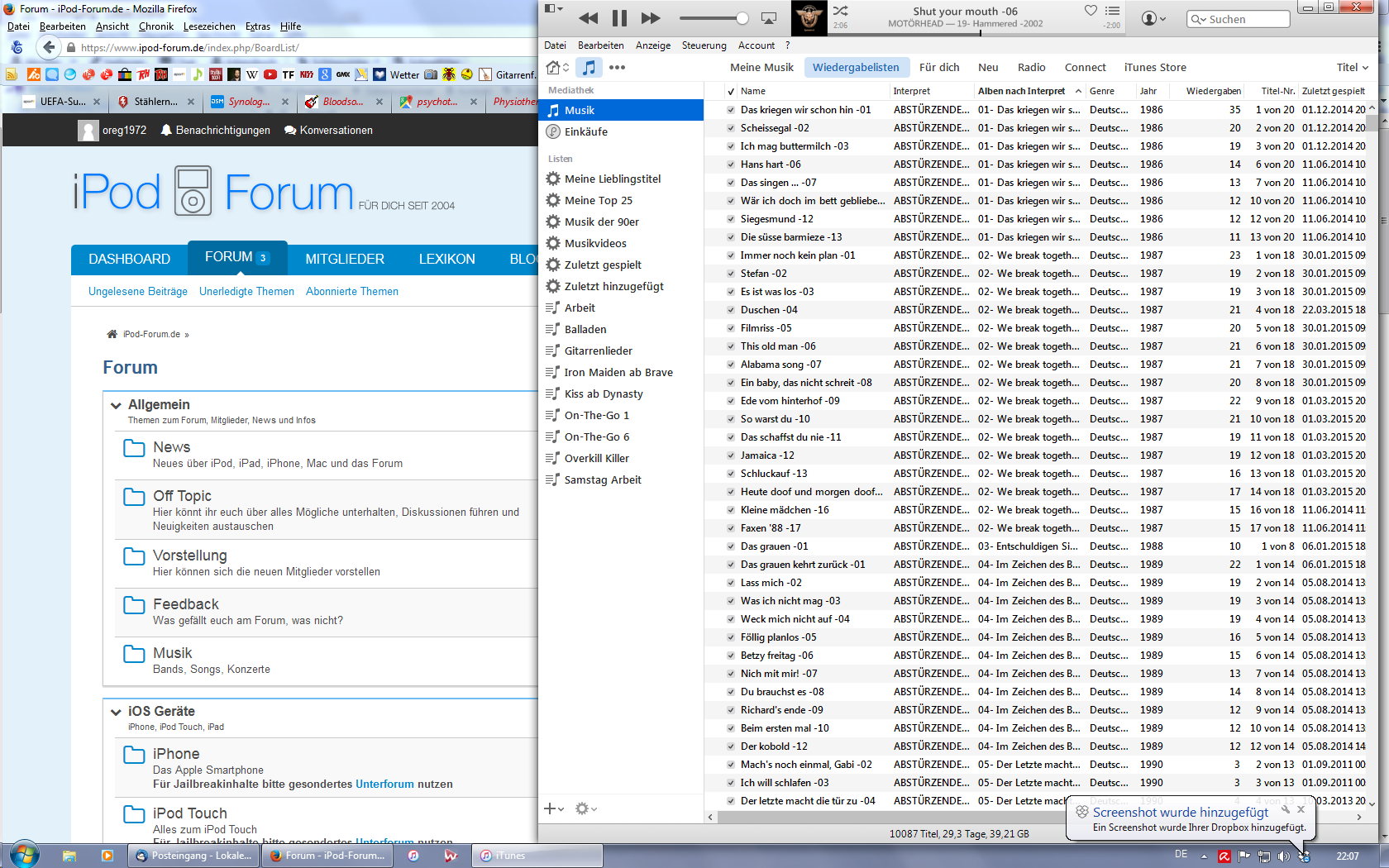The width and height of the screenshot is (1389, 868).
Task: Open the iTunes Store tab
Action: [x=1154, y=68]
